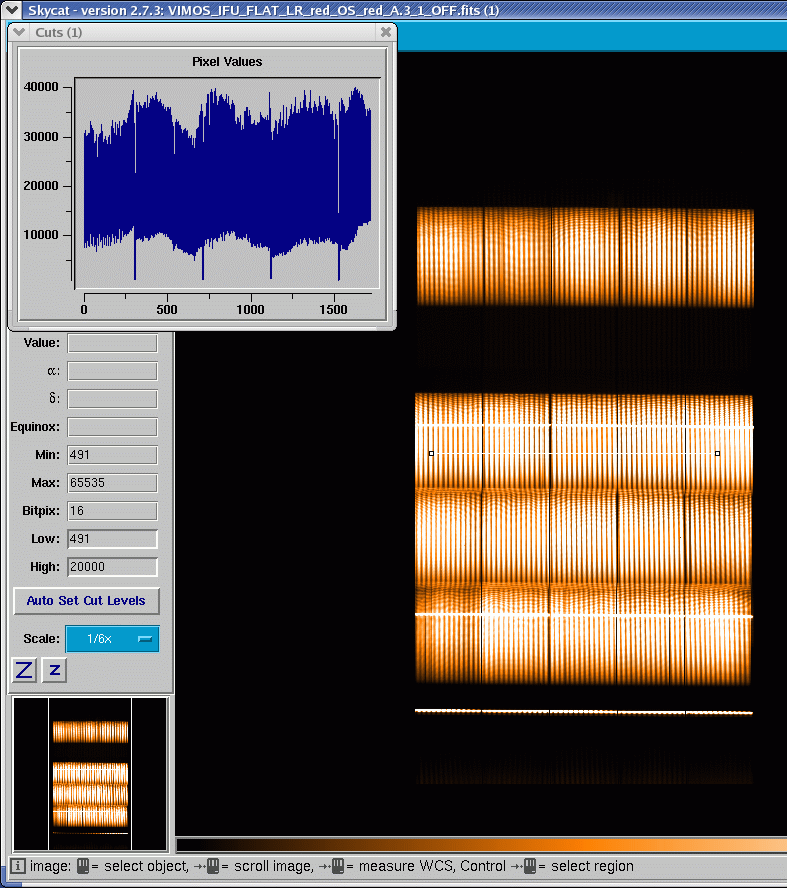Click the Bitpix value field
The width and height of the screenshot is (787, 888).
(x=112, y=511)
